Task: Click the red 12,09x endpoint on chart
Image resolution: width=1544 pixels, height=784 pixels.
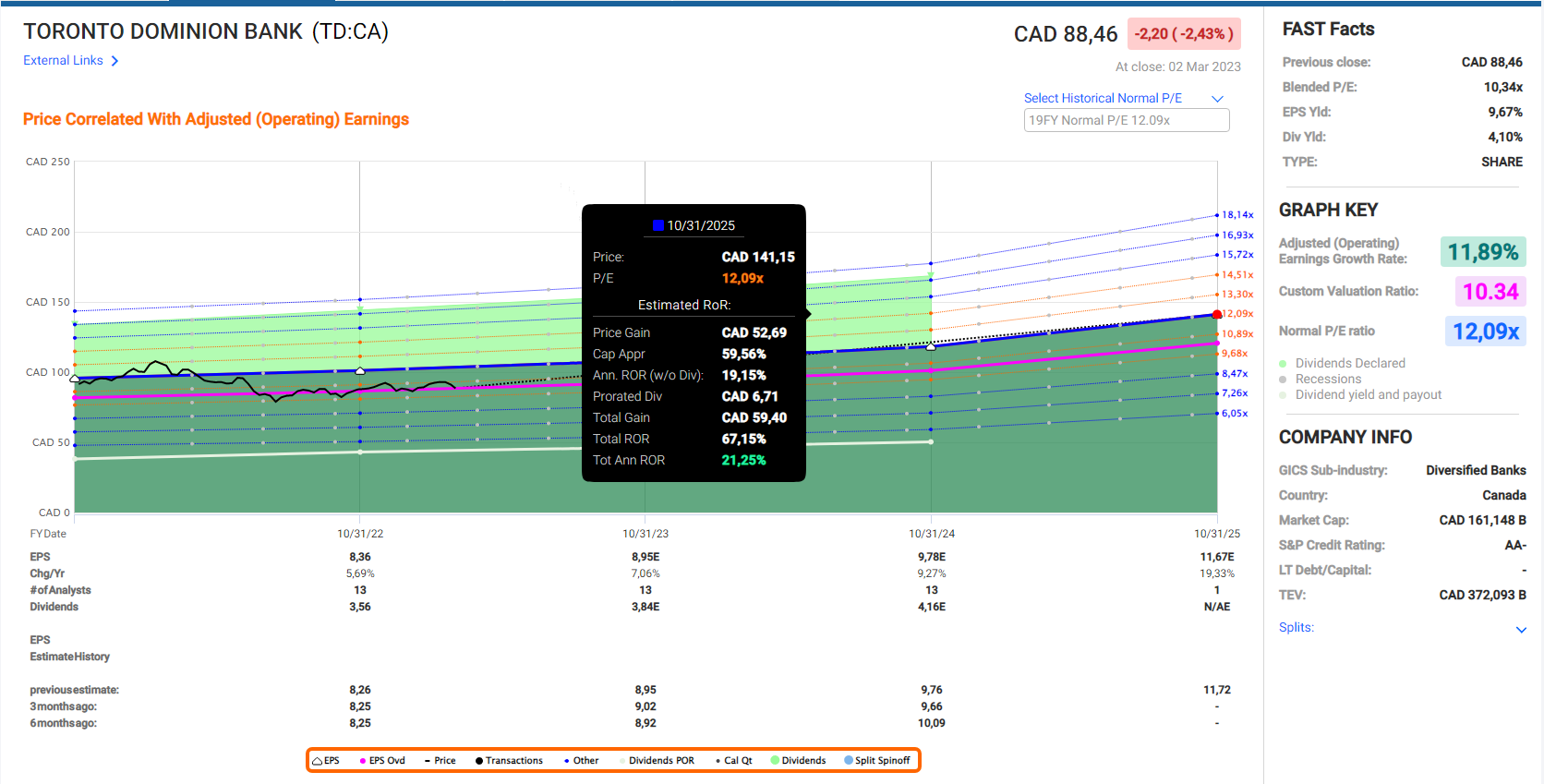Action: (1217, 315)
